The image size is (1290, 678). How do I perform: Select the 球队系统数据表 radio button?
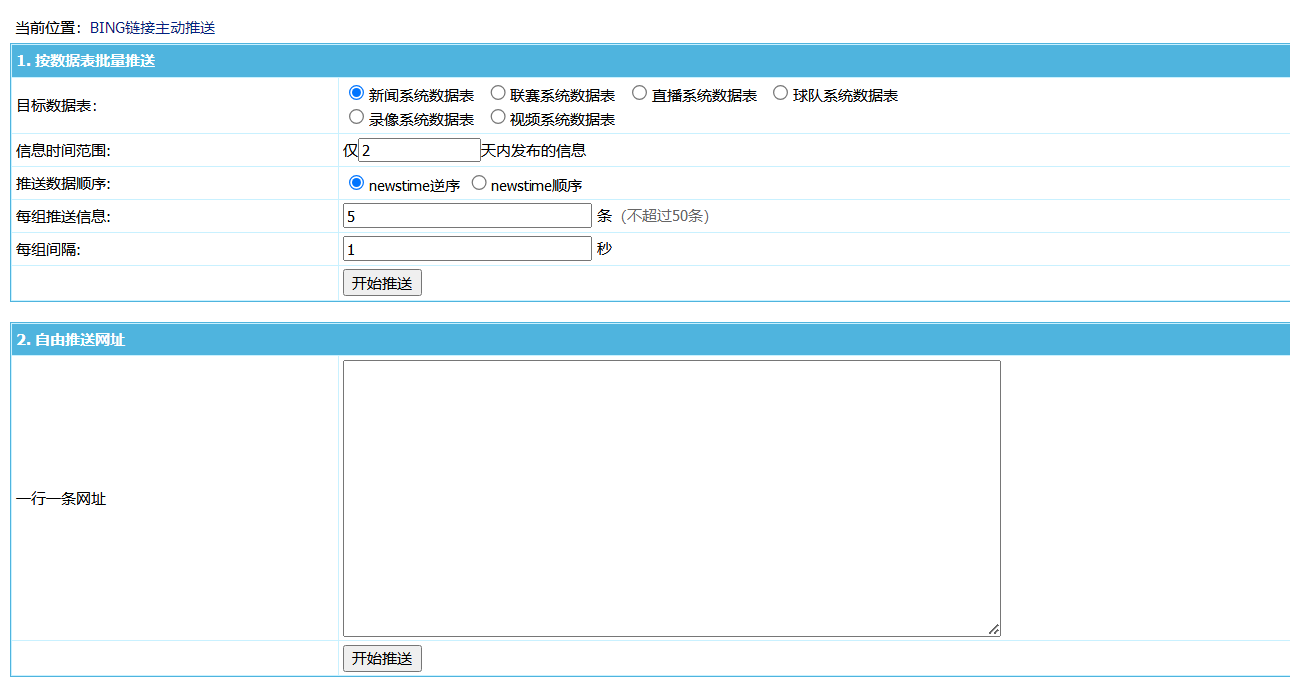click(x=780, y=92)
